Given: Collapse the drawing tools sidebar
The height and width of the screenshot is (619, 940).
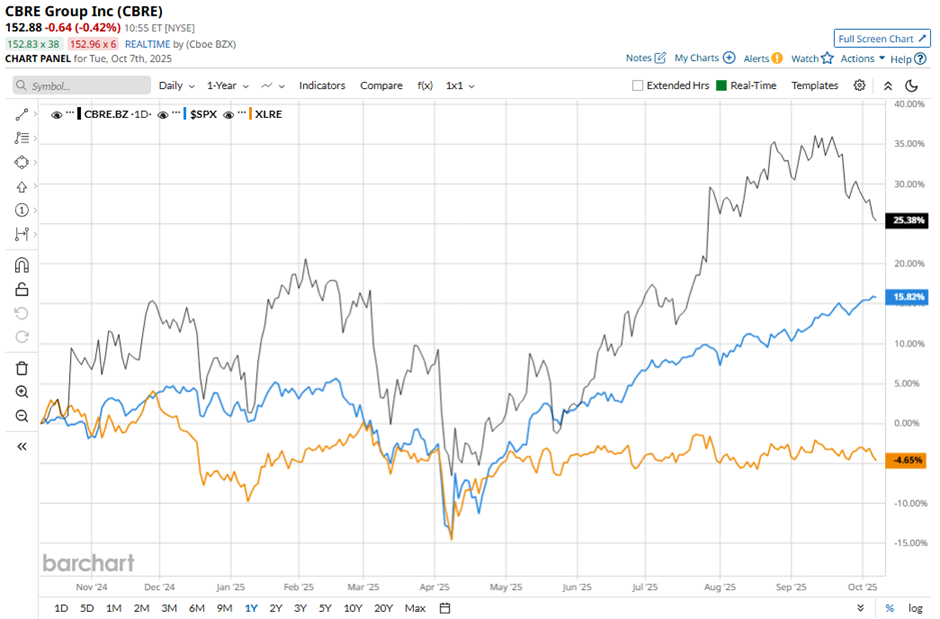Looking at the screenshot, I should pyautogui.click(x=22, y=446).
